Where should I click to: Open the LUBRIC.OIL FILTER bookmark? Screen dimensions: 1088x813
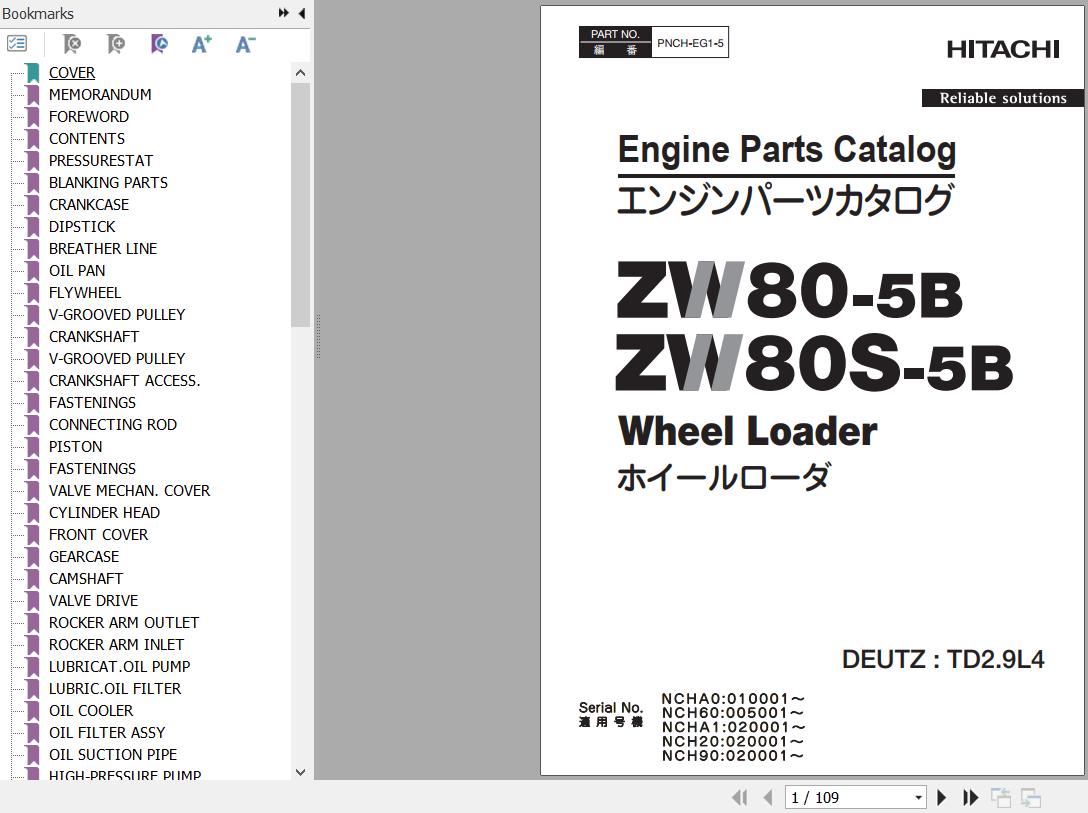coord(114,689)
